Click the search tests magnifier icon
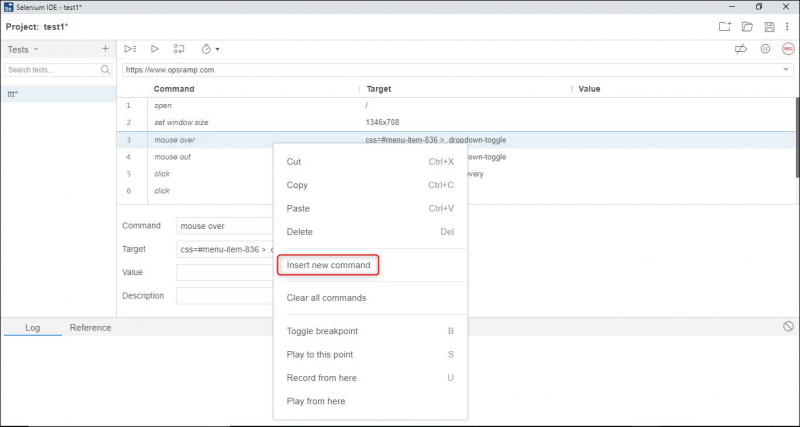 click(x=105, y=70)
